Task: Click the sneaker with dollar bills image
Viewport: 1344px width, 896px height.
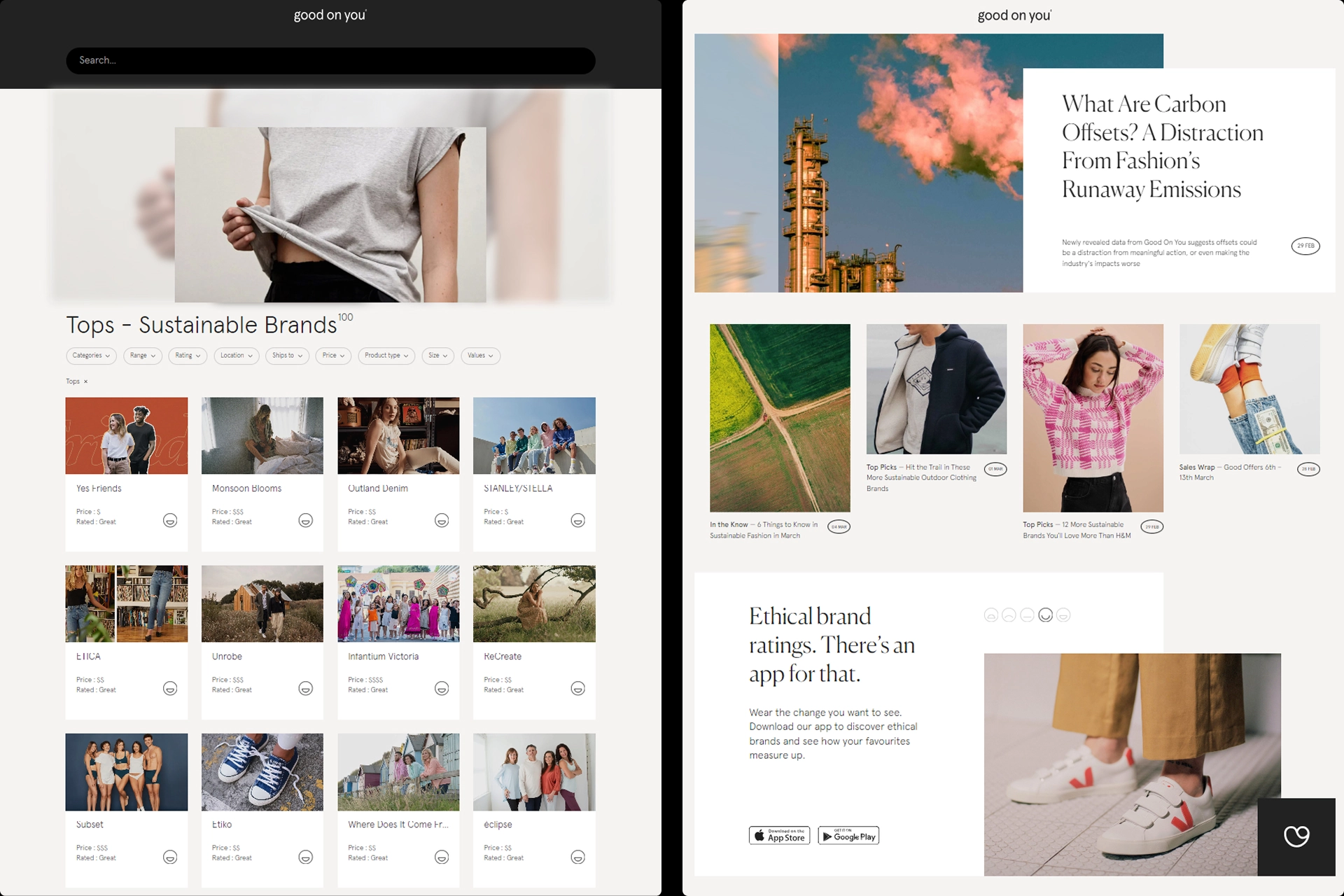Action: tap(1249, 389)
